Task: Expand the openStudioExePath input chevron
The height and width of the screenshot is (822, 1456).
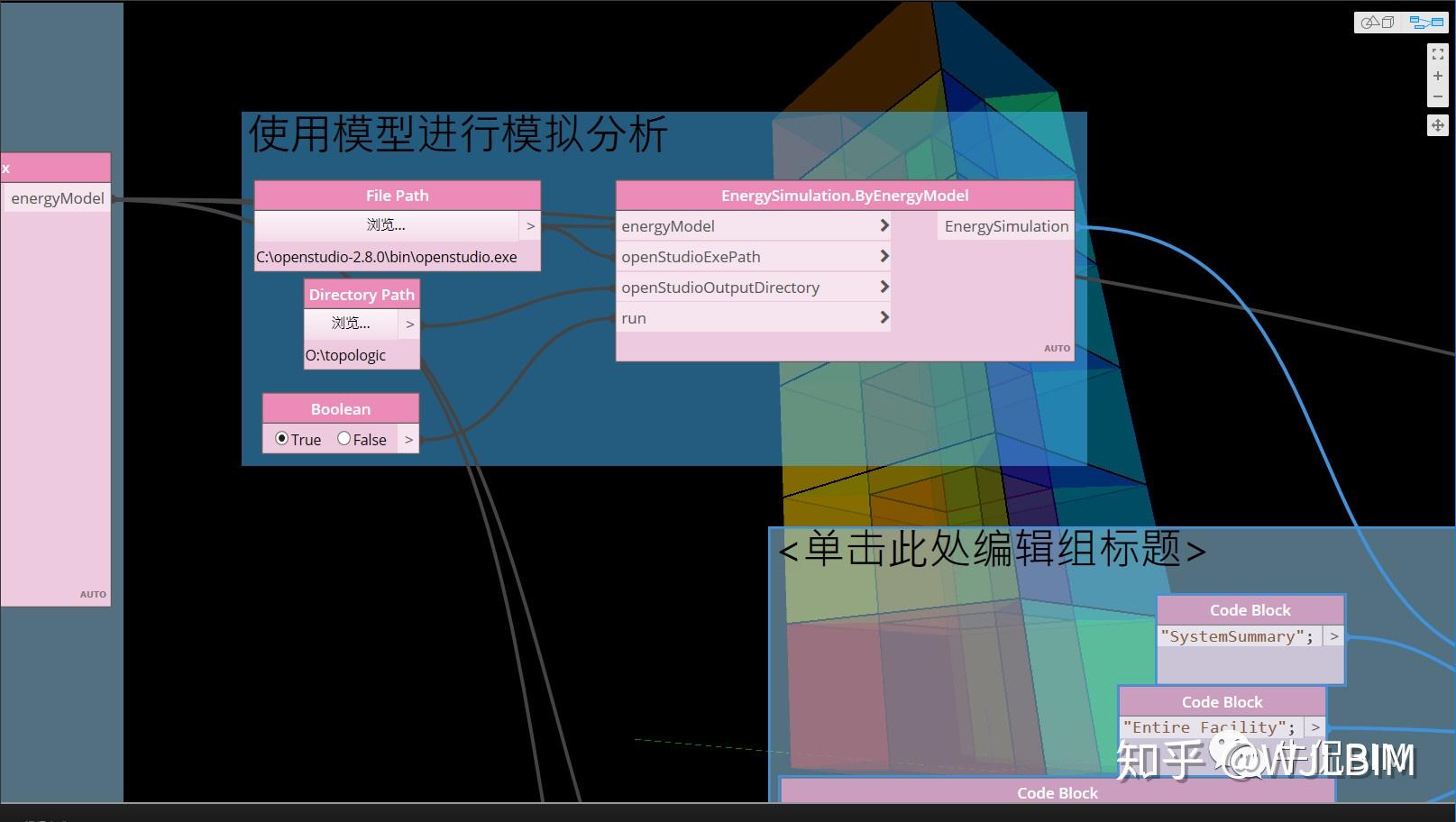Action: point(884,256)
